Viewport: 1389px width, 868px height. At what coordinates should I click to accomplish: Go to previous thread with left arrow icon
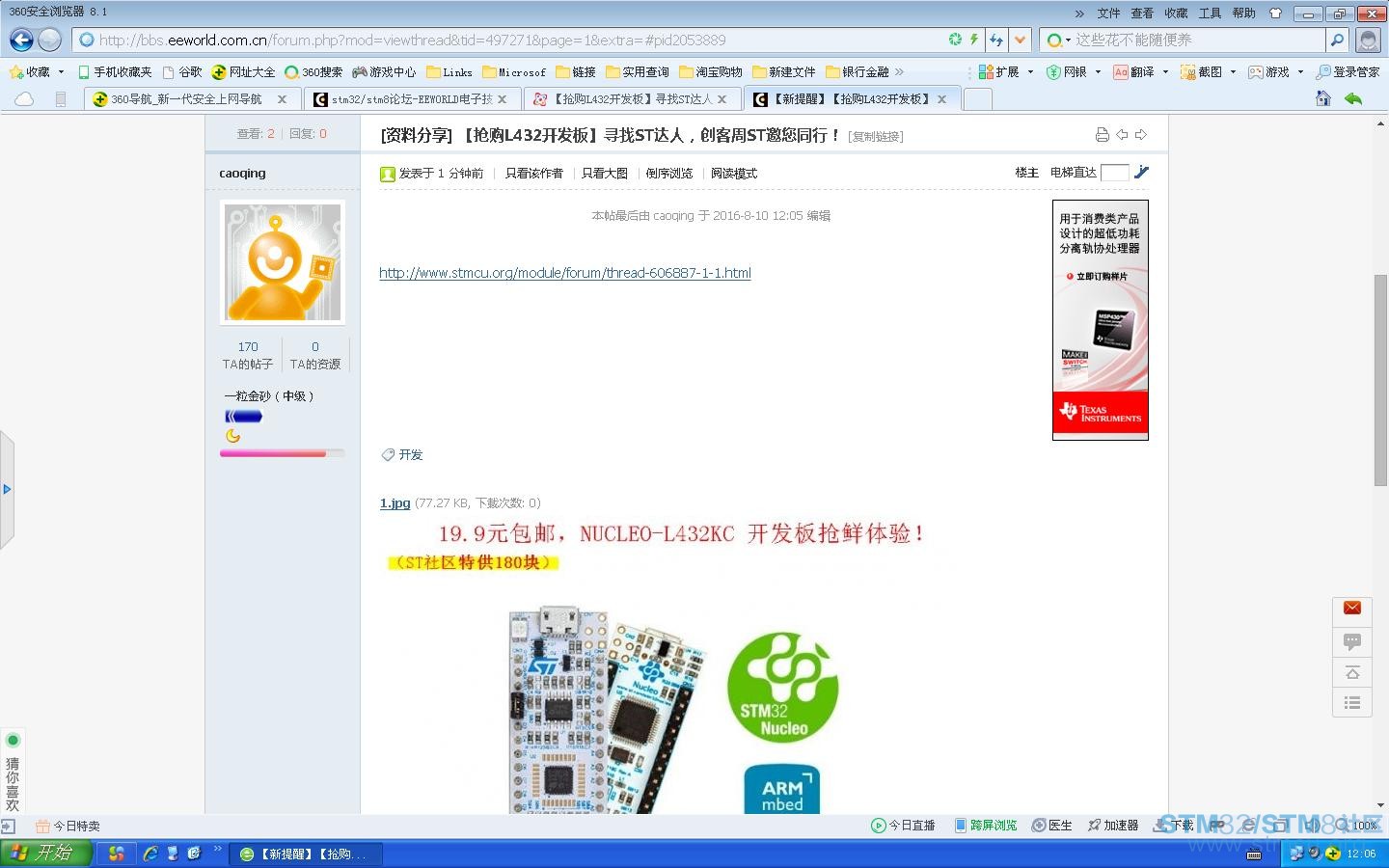[x=1122, y=135]
